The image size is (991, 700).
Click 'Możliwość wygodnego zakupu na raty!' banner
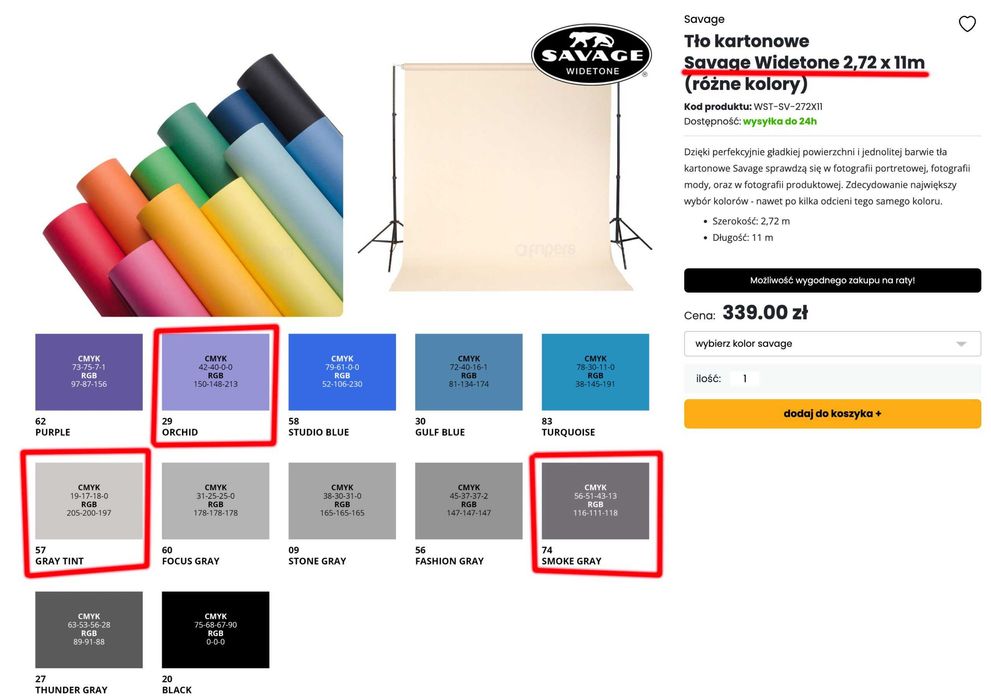click(832, 280)
